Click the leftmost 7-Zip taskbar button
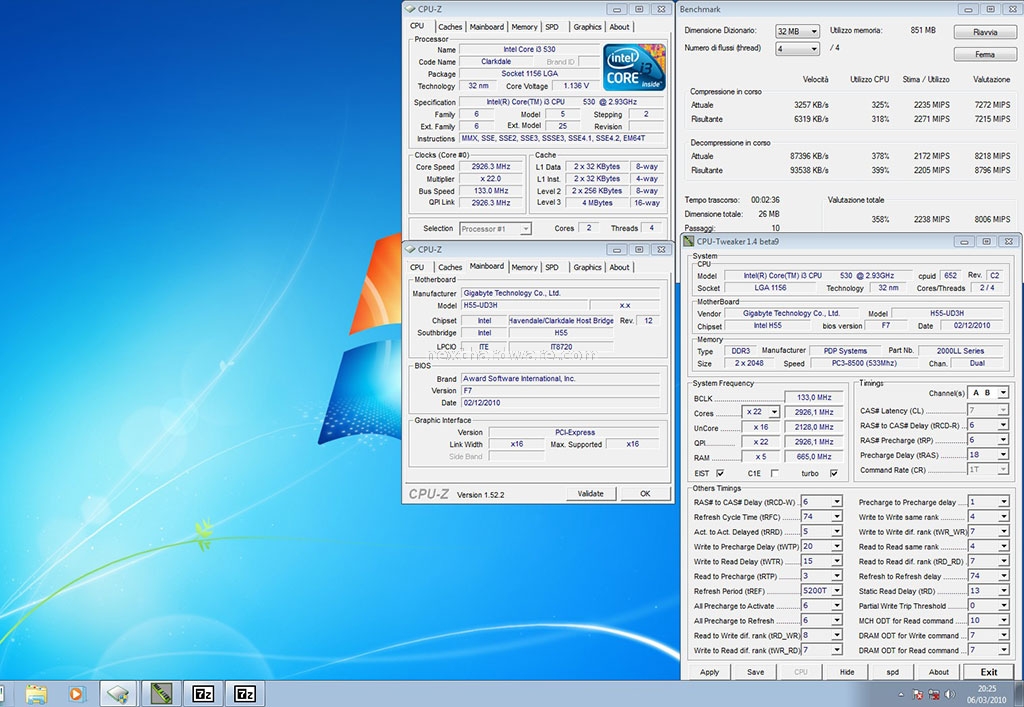The height and width of the screenshot is (707, 1024). 203,693
